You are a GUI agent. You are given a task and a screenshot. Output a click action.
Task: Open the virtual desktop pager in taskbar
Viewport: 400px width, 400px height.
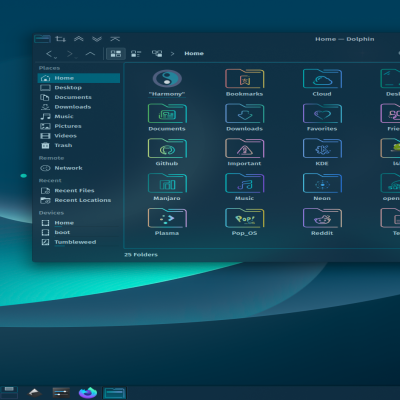pyautogui.click(x=9, y=393)
